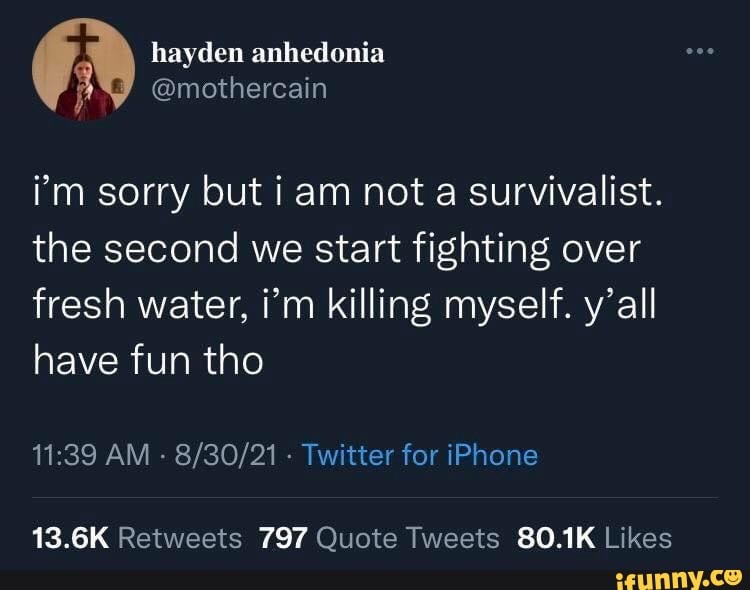Click the display name hayden anhedonia
The width and height of the screenshot is (750, 590).
[268, 53]
